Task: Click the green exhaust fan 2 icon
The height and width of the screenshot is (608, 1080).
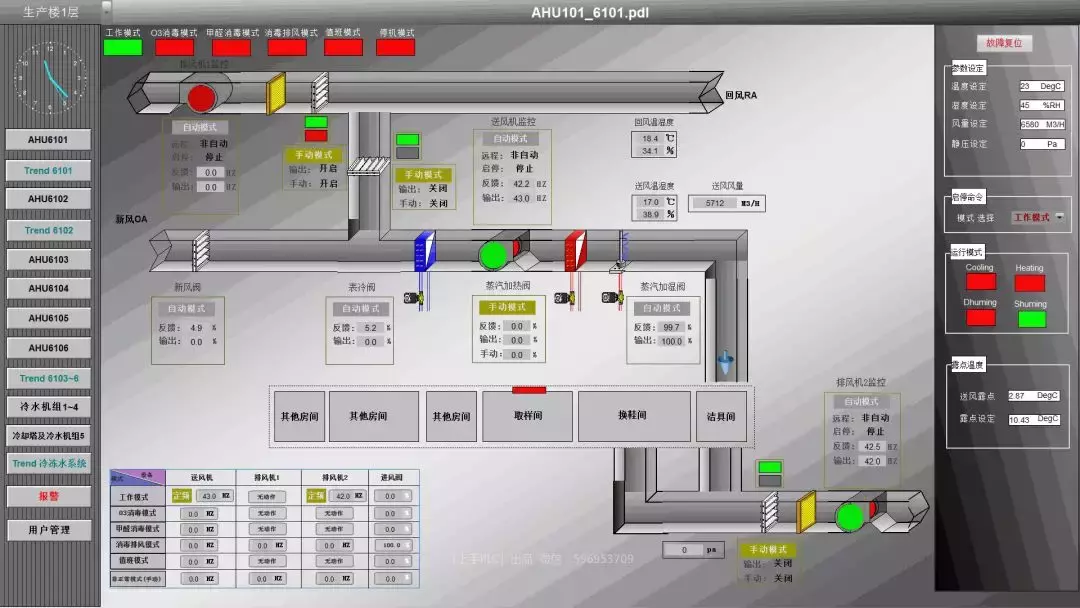Action: click(x=849, y=516)
